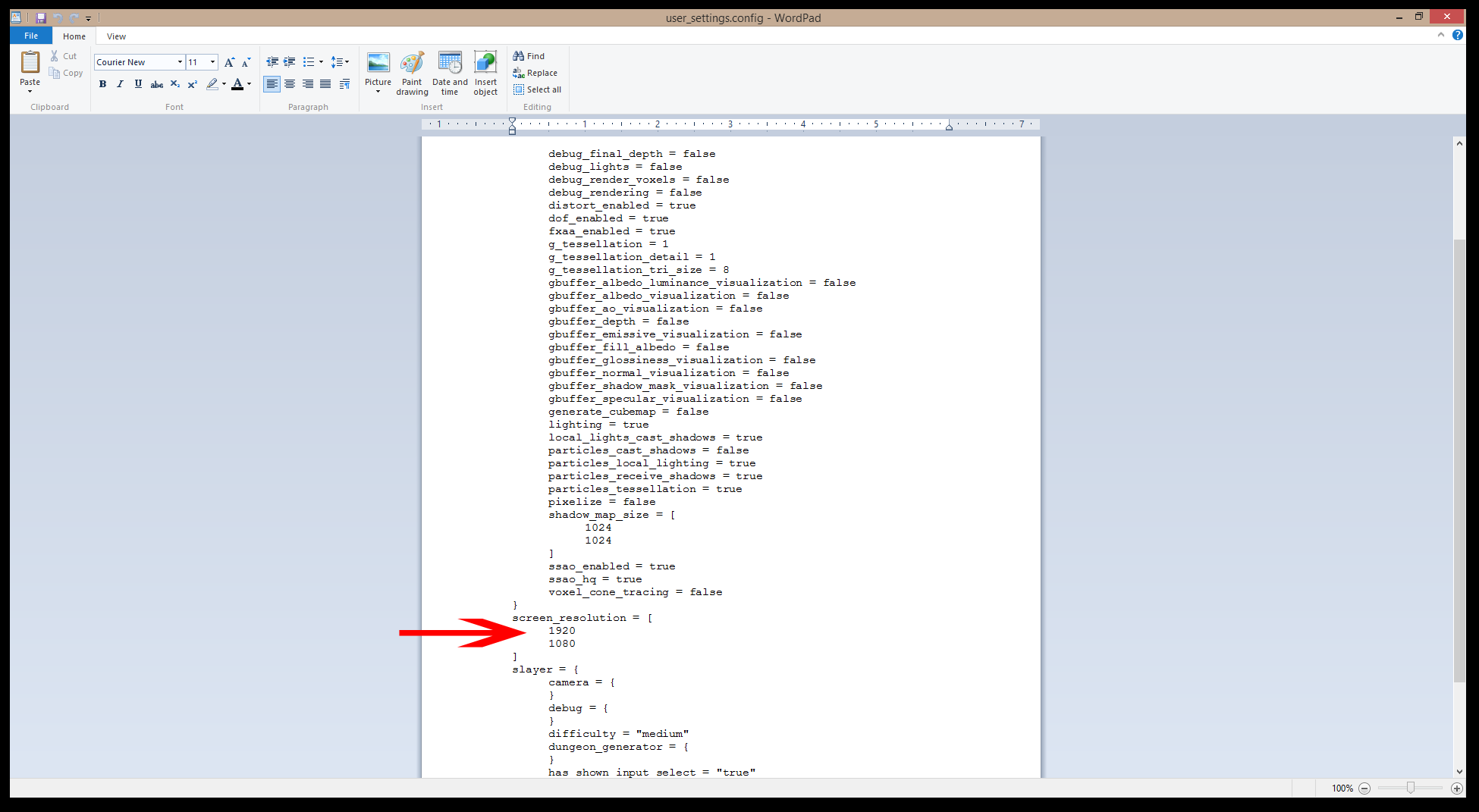The image size is (1479, 812).
Task: Zoom out using the minus button
Action: [x=1364, y=788]
